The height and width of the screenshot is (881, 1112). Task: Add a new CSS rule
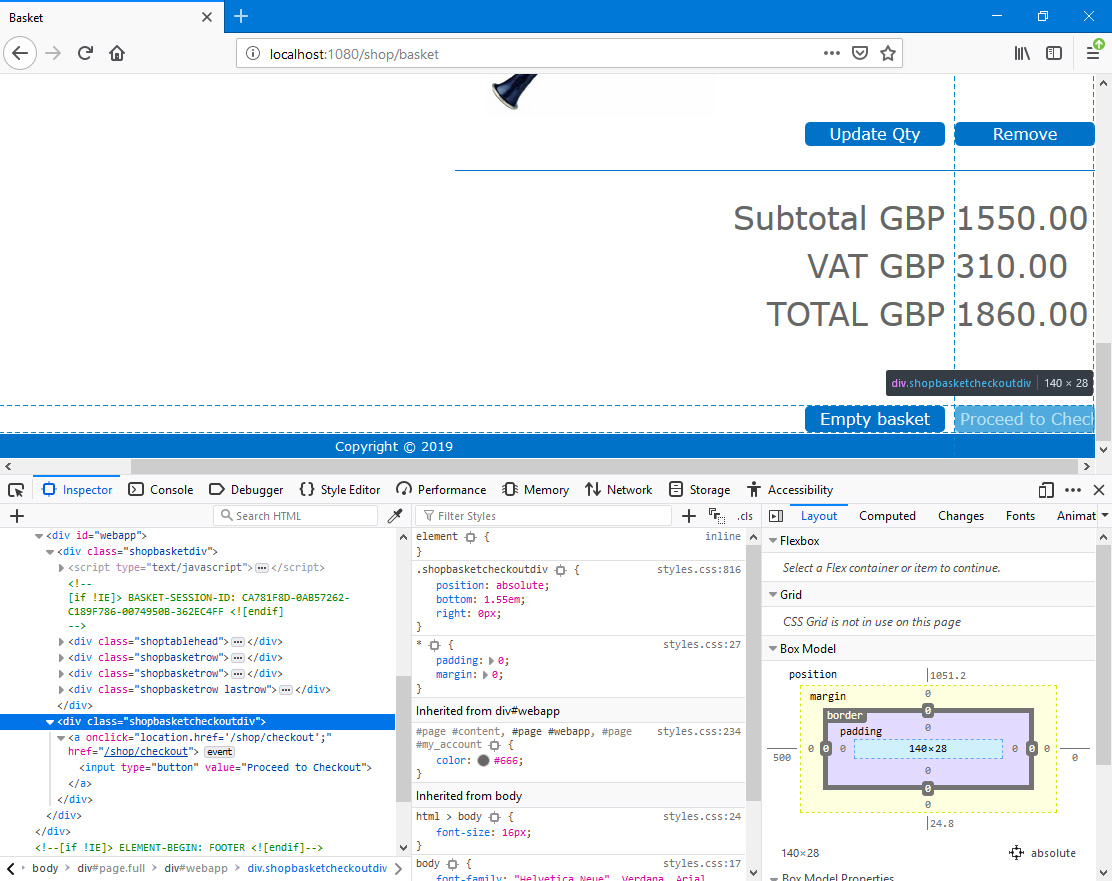689,516
